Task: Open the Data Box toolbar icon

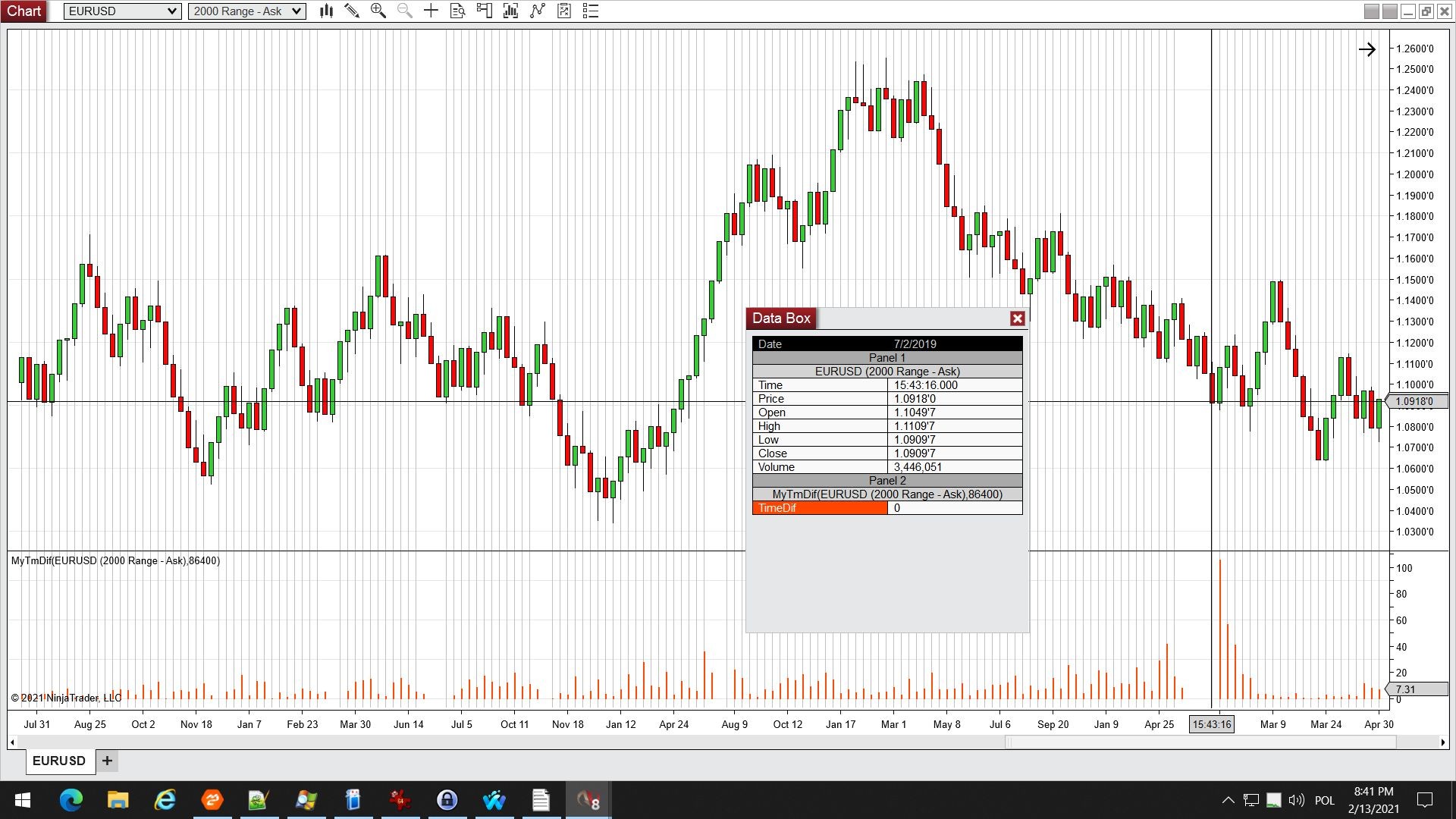Action: [x=457, y=11]
